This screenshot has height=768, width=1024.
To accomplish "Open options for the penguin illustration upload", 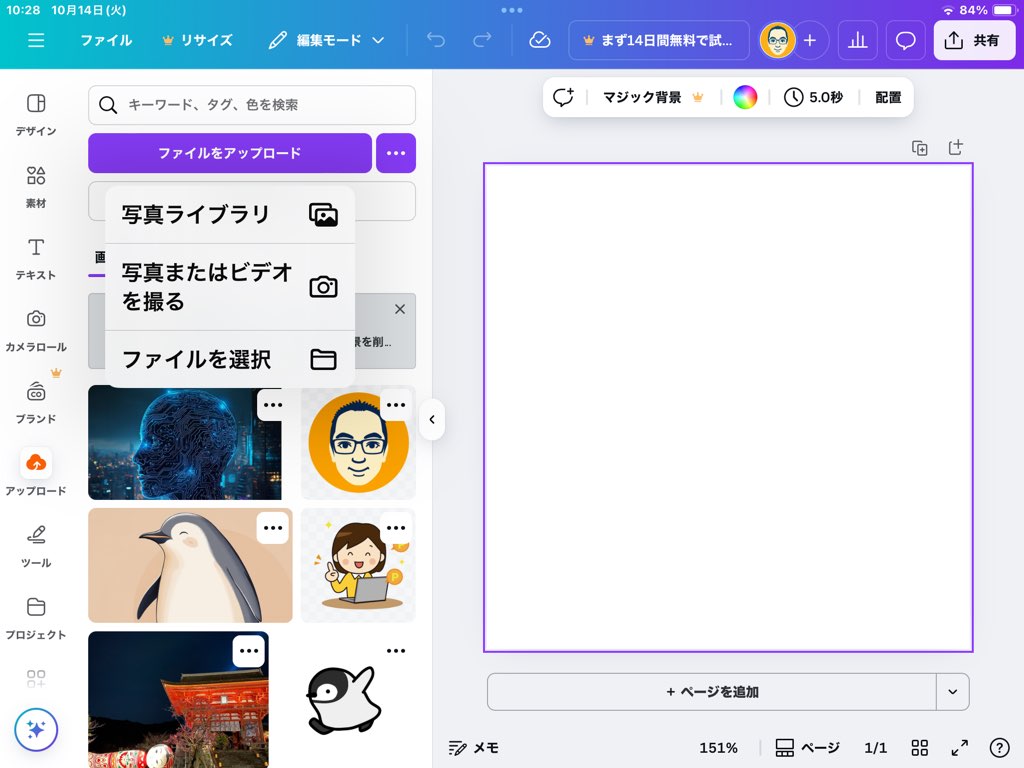I will tap(273, 527).
